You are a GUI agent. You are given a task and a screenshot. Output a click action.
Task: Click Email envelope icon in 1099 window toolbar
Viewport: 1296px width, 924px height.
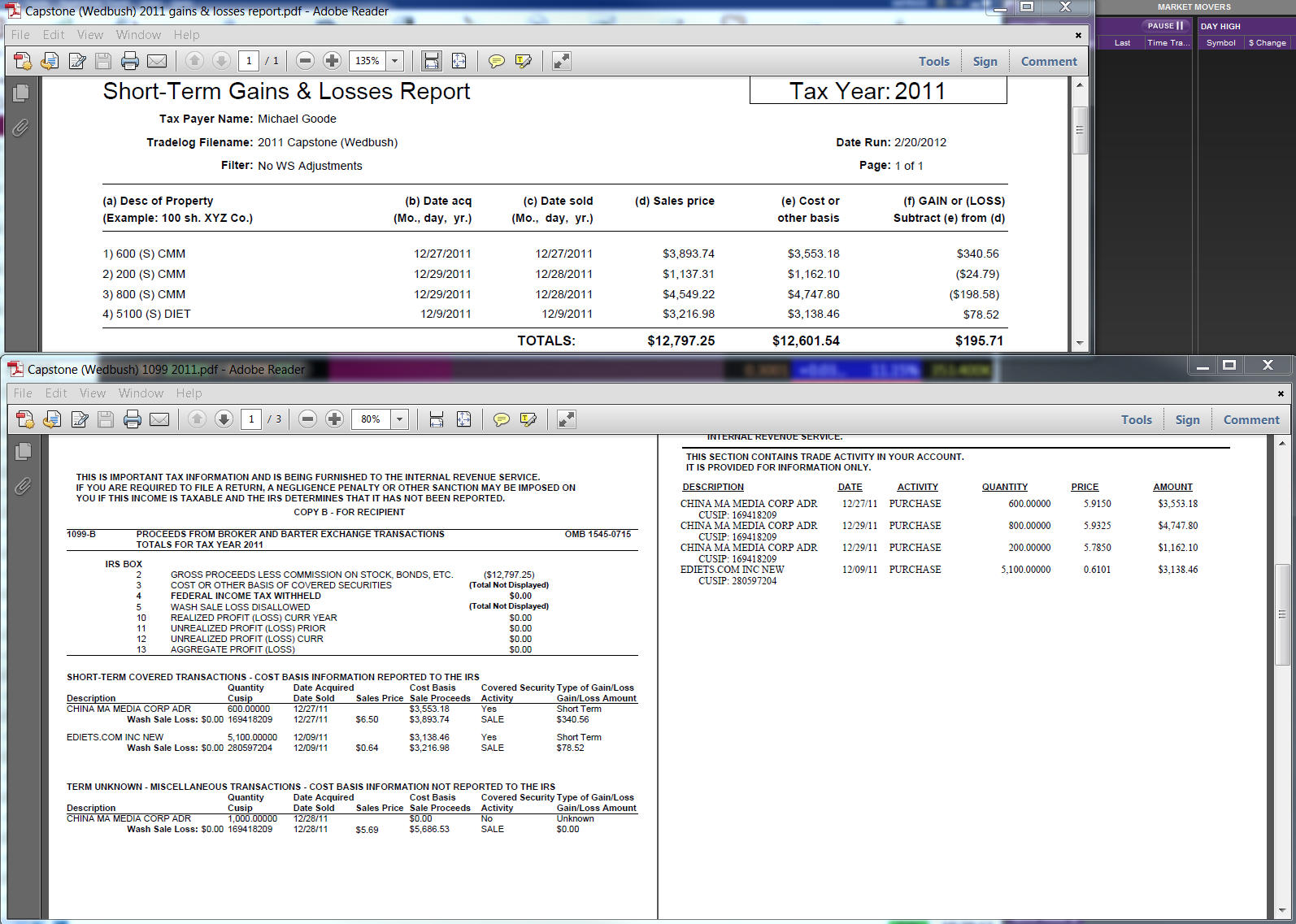point(159,419)
